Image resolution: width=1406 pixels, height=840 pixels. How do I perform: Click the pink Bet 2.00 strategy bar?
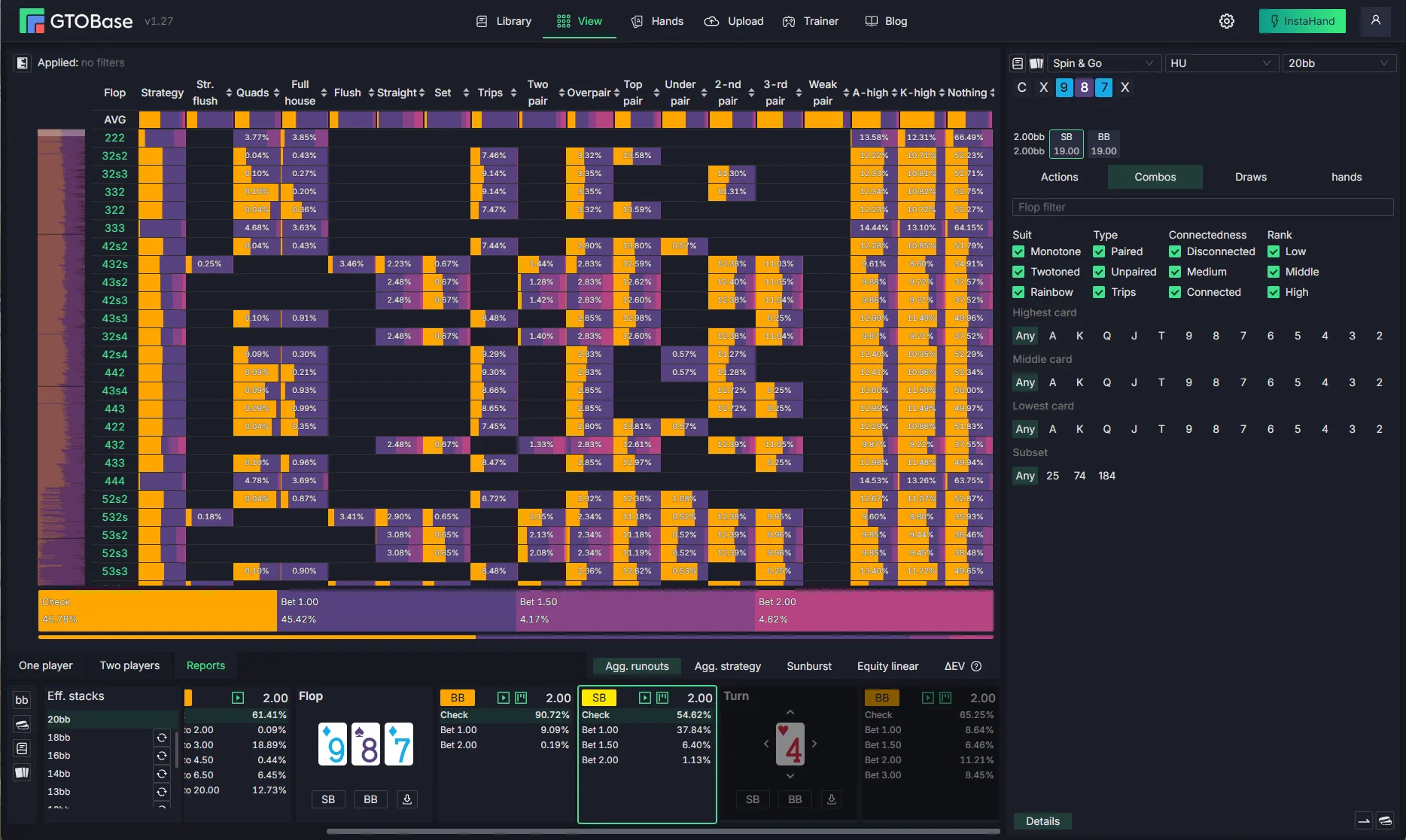tap(874, 610)
